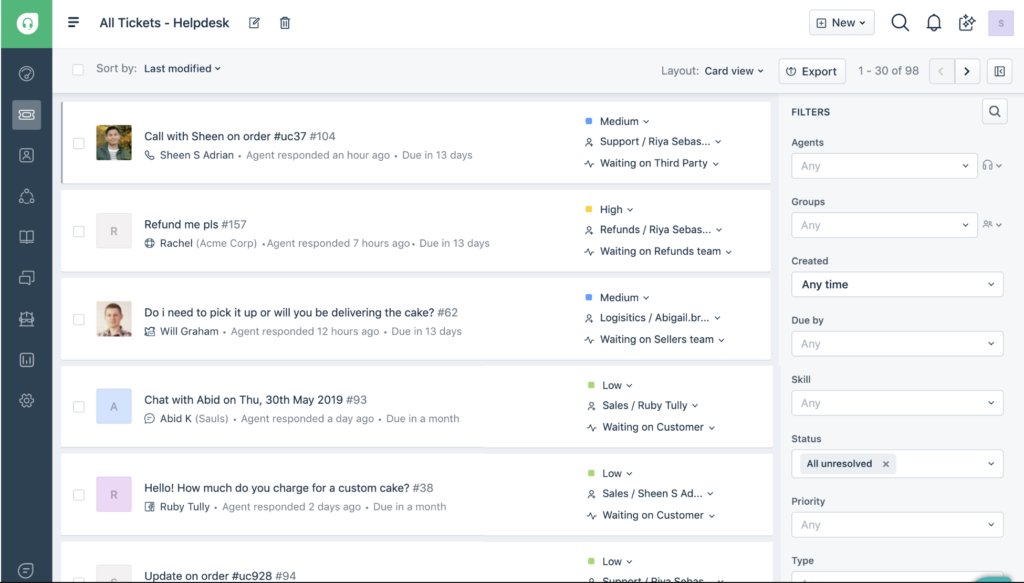Change Medium priority on ticket #104

[x=617, y=121]
